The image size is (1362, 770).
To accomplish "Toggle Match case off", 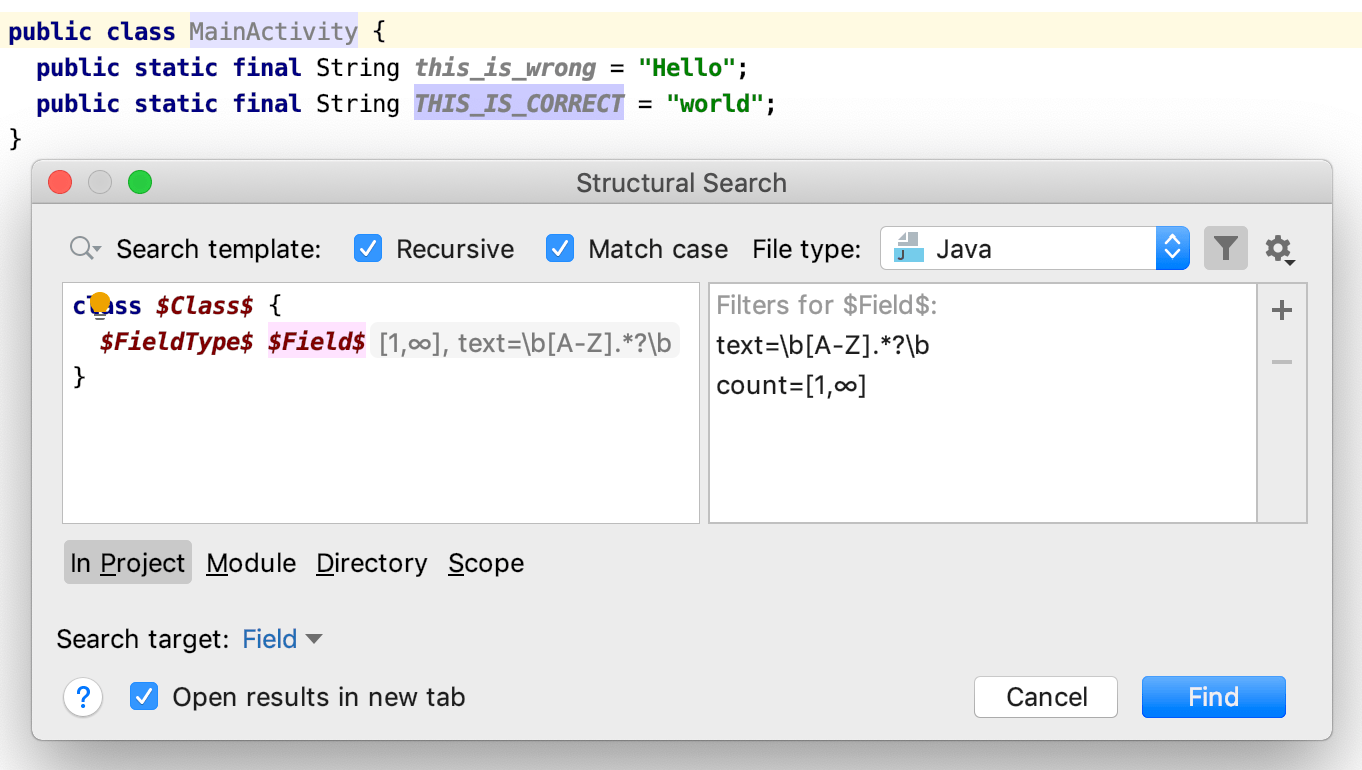I will tap(561, 249).
